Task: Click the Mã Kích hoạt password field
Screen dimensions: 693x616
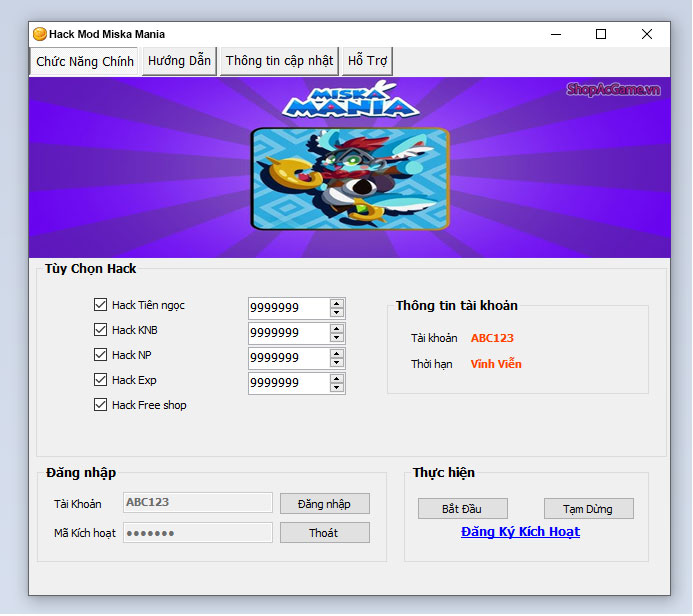Action: 198,533
